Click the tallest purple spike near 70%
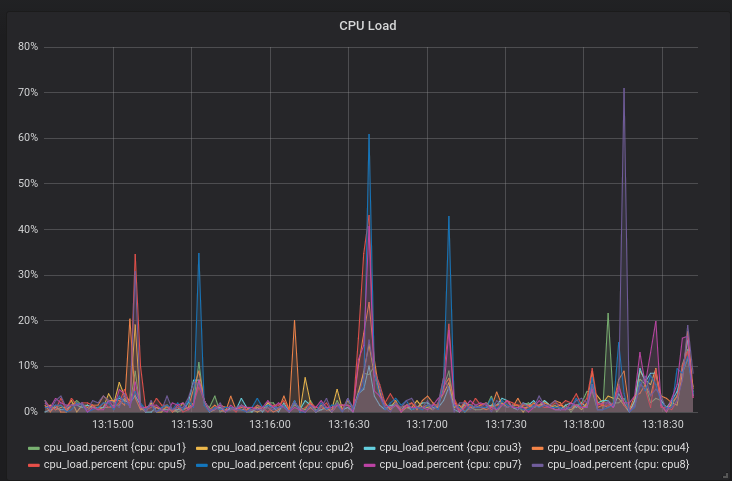The image size is (732, 481). point(624,89)
